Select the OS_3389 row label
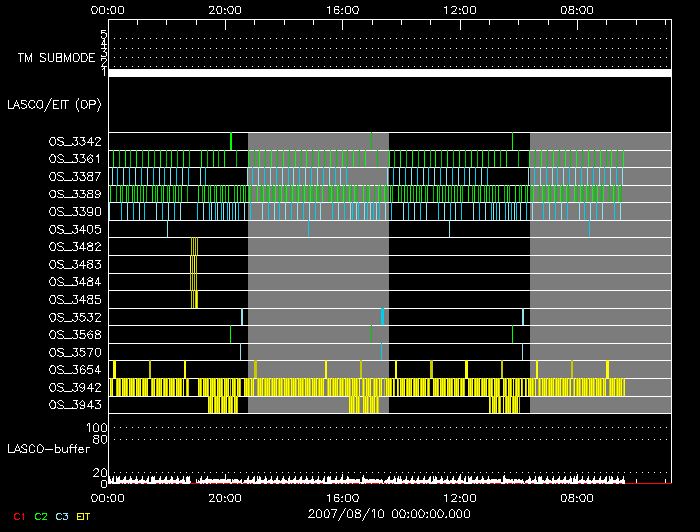700x532 pixels. [75, 194]
